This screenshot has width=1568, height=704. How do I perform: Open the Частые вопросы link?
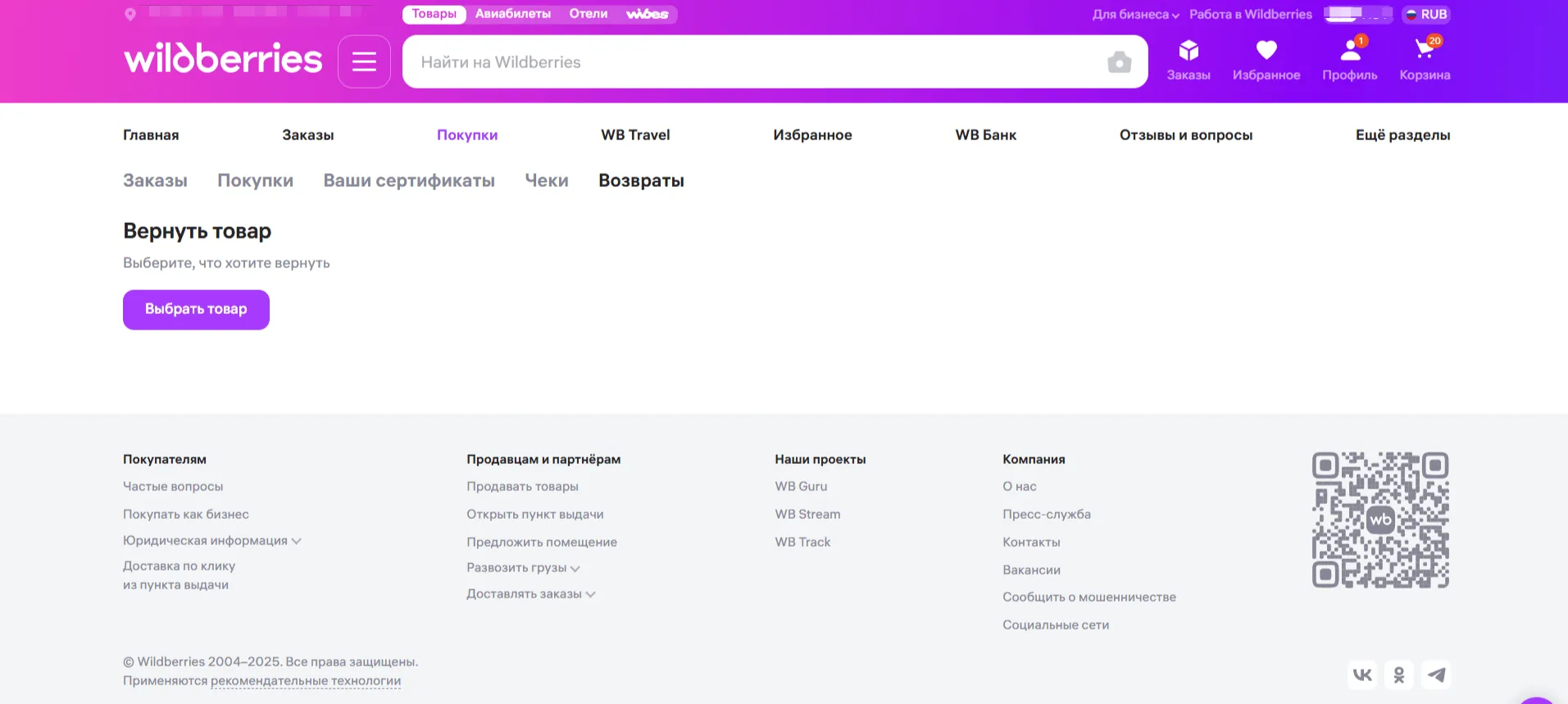point(173,487)
